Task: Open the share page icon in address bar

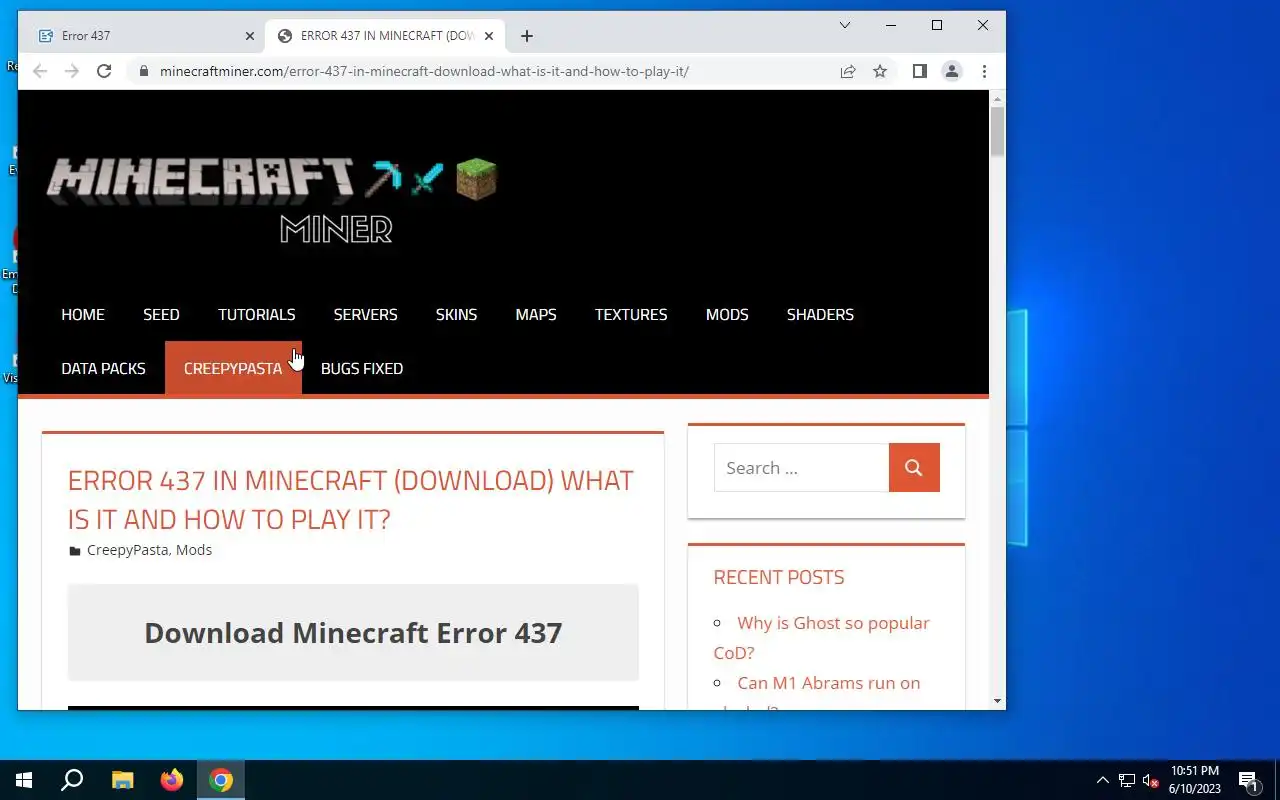Action: coord(848,71)
